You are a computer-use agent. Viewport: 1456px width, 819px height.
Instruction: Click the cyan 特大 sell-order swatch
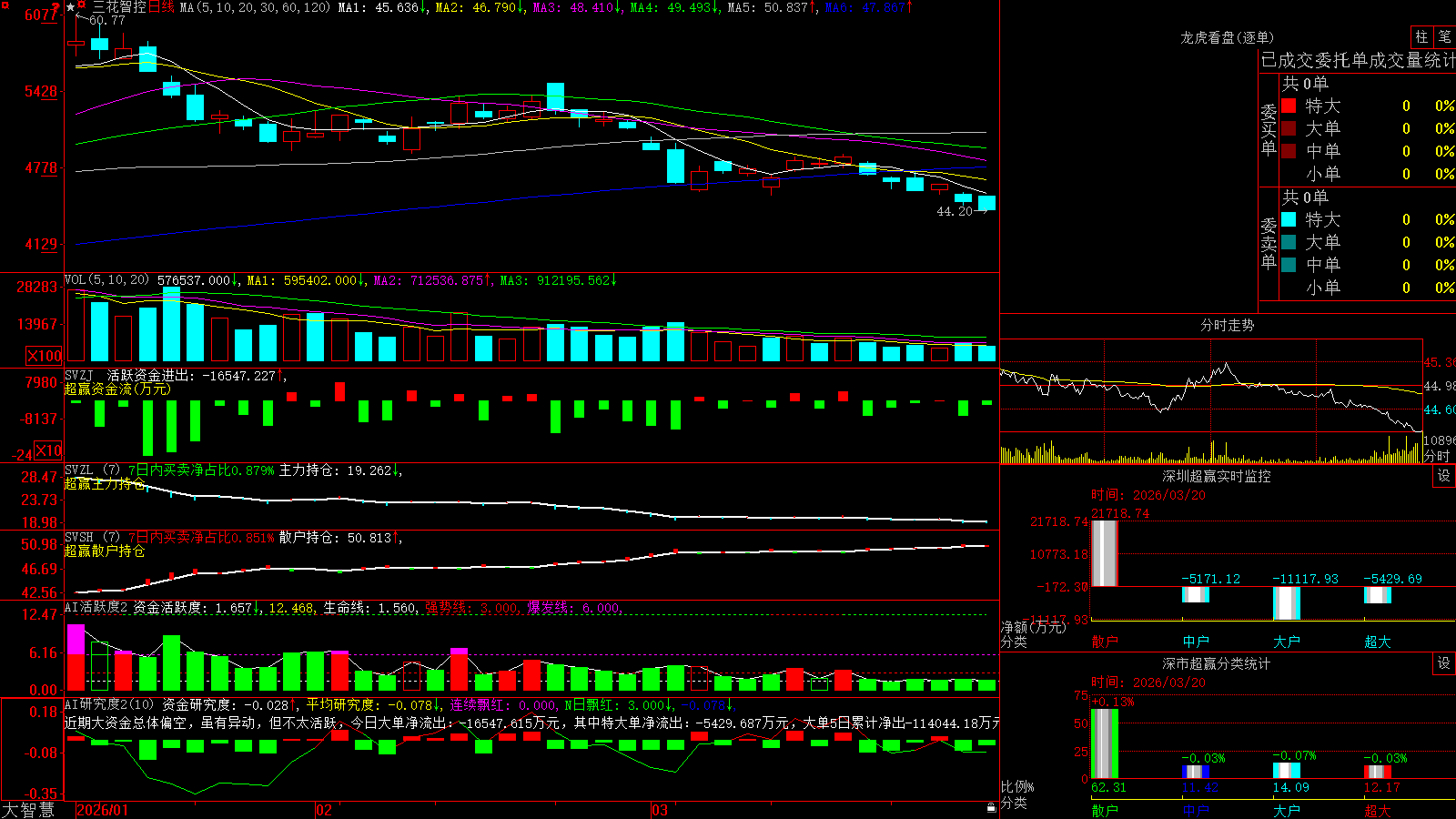(x=1289, y=219)
